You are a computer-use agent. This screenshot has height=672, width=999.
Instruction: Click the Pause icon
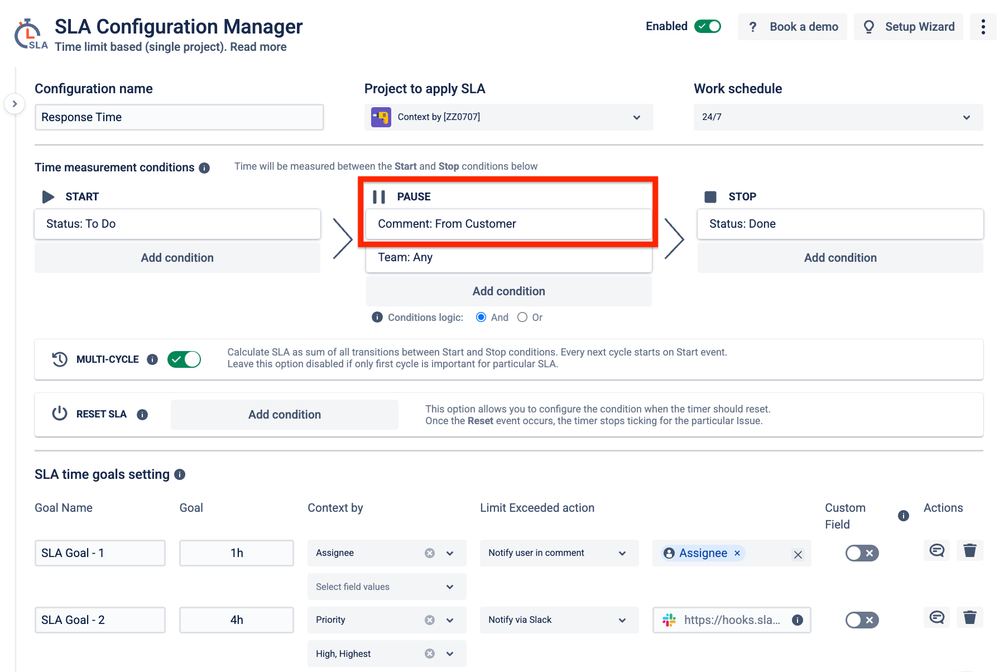tap(379, 197)
